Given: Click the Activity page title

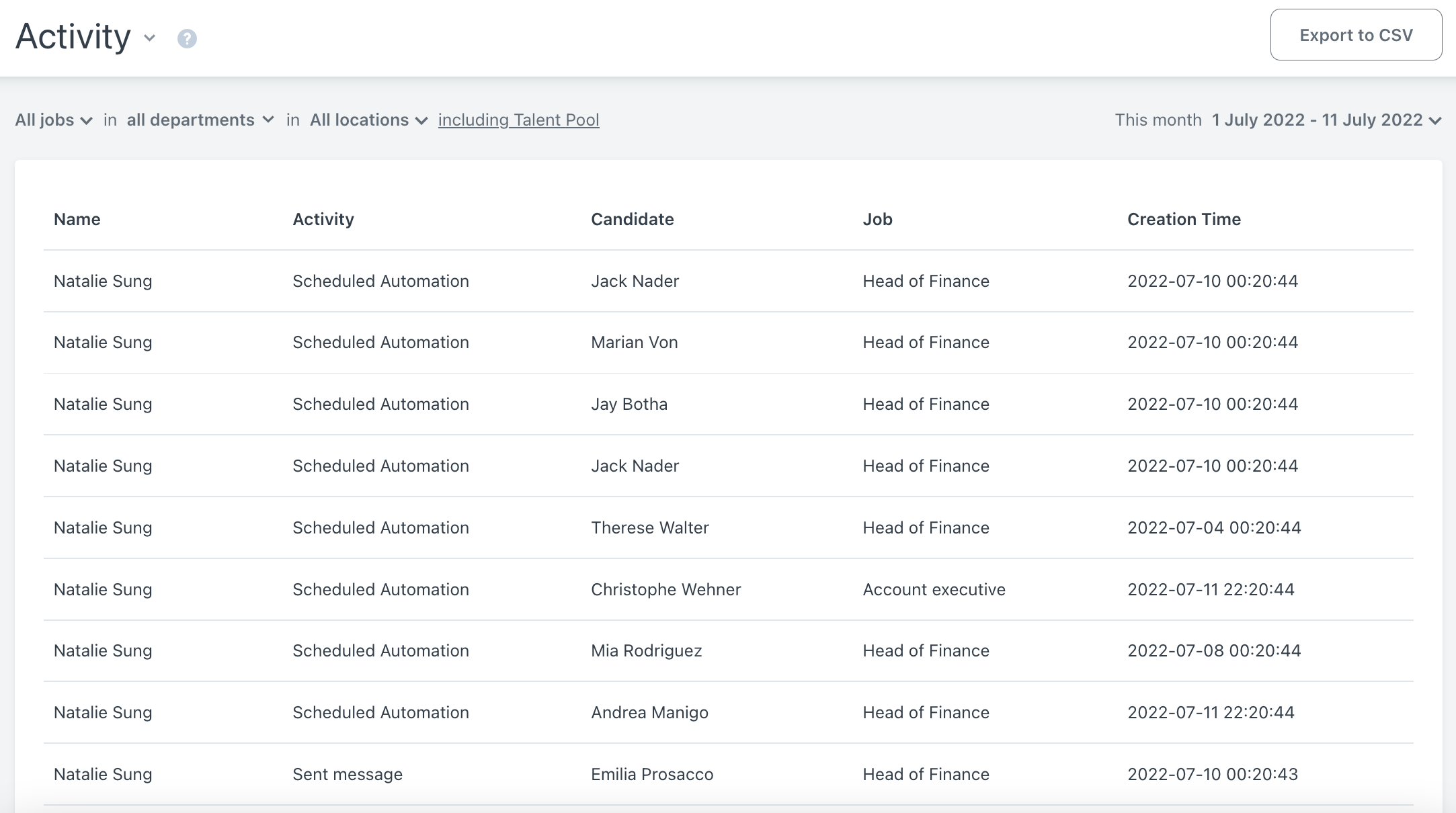Looking at the screenshot, I should point(73,37).
